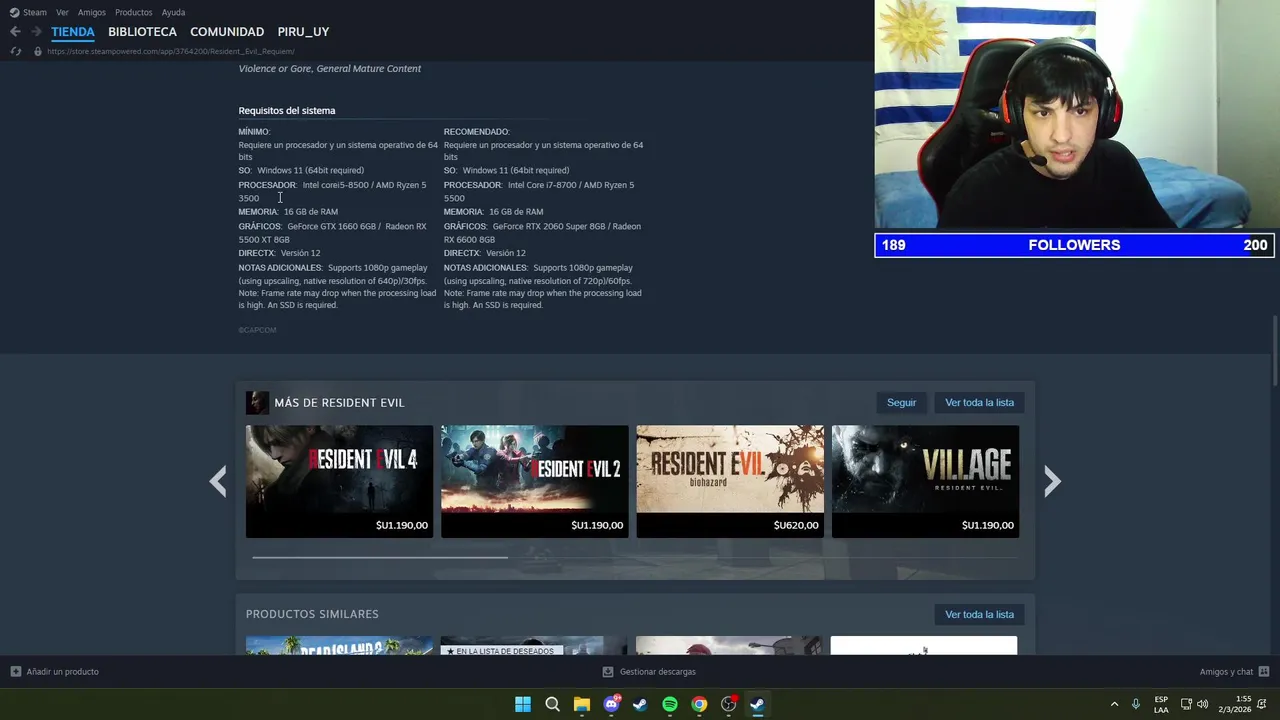
Task: Click Ver toda la lista for Productos similares
Action: pyautogui.click(x=979, y=614)
